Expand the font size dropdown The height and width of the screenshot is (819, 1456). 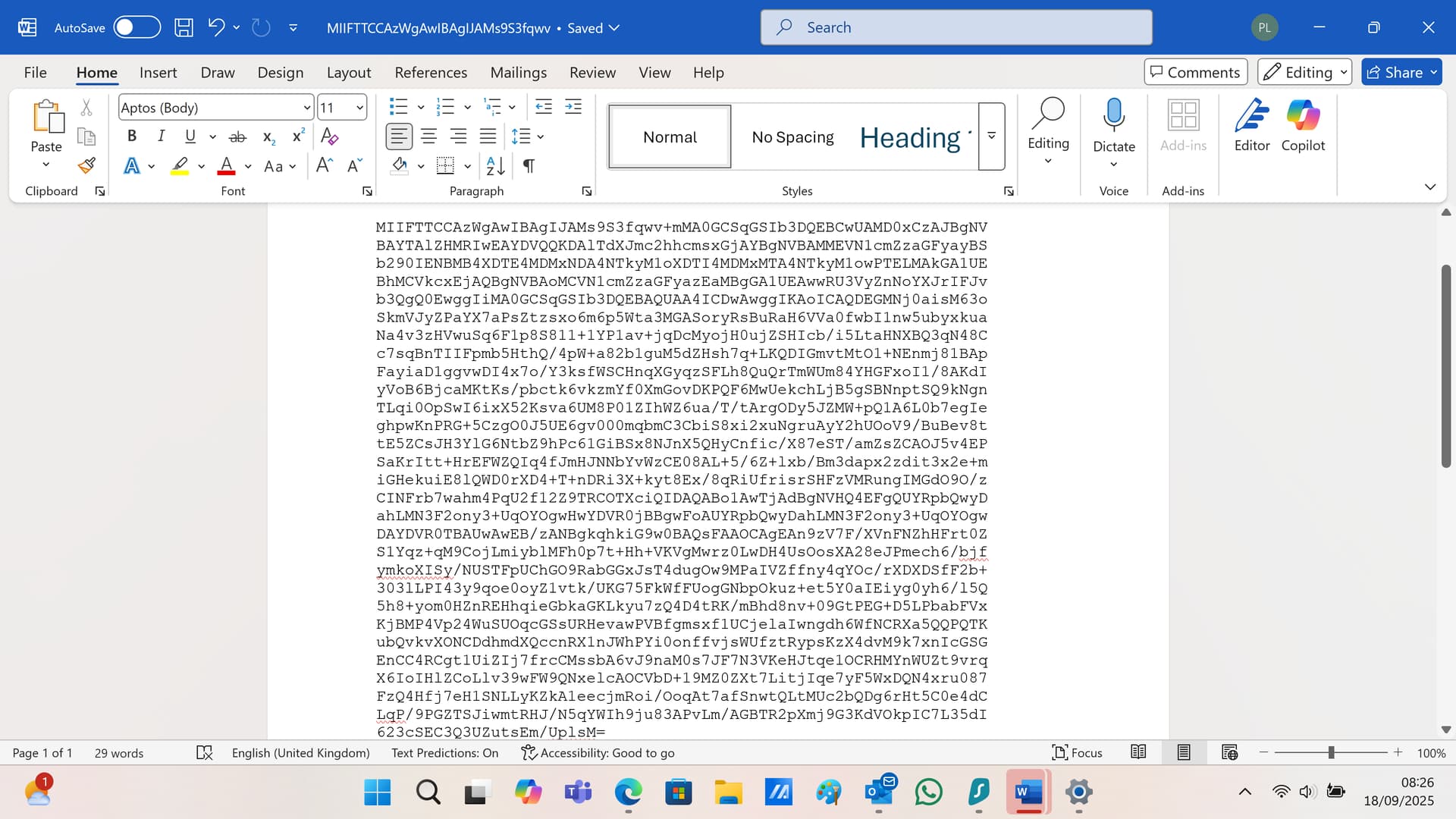click(360, 108)
